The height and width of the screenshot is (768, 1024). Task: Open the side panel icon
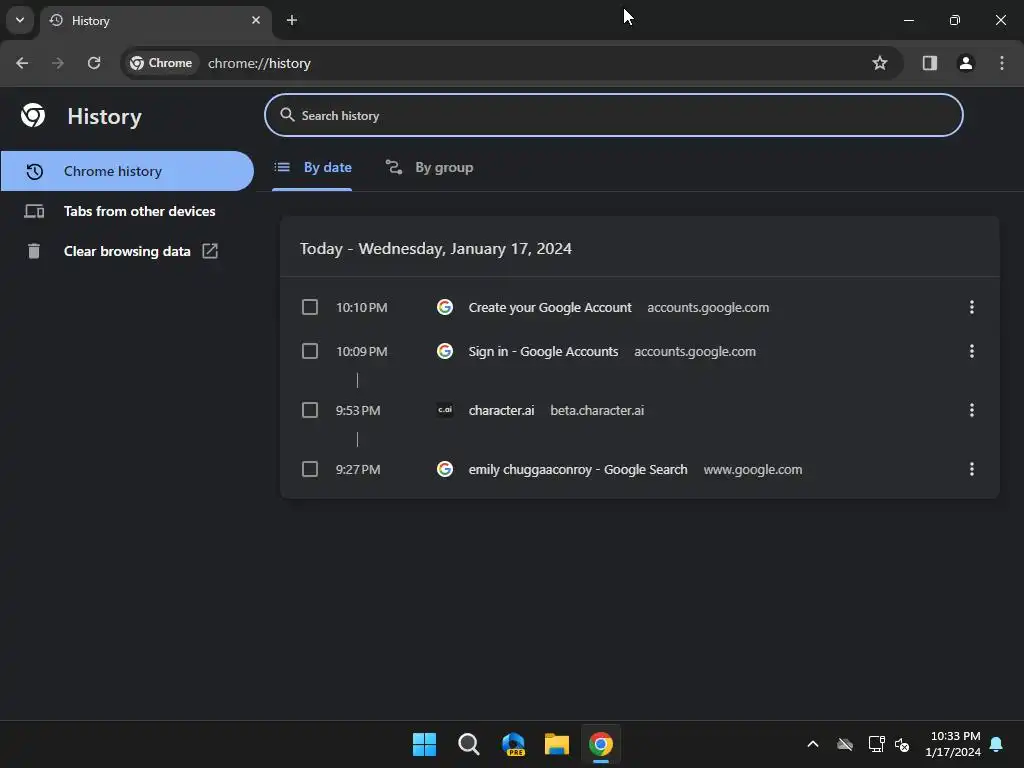pos(929,63)
